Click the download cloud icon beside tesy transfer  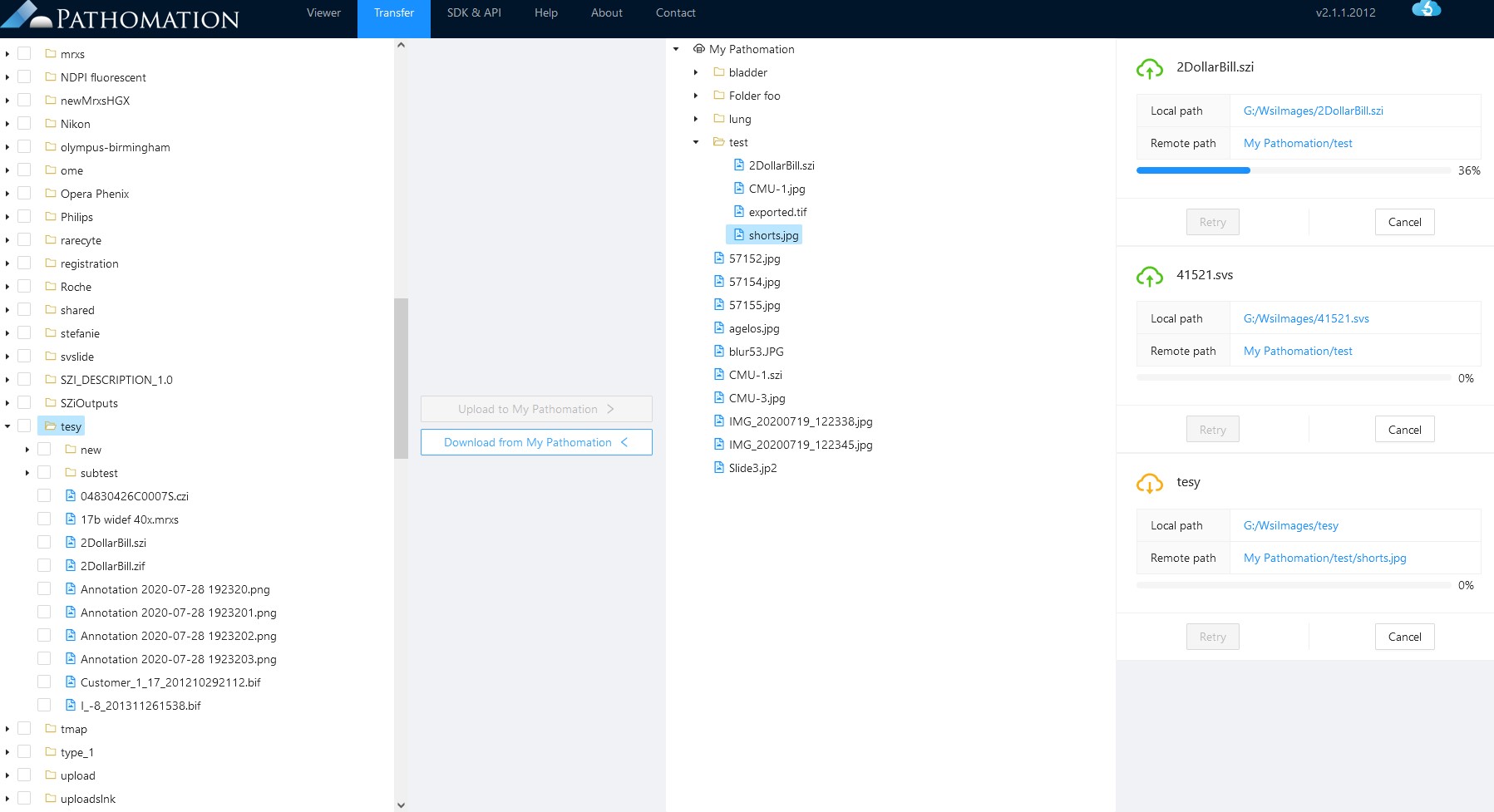click(x=1150, y=483)
